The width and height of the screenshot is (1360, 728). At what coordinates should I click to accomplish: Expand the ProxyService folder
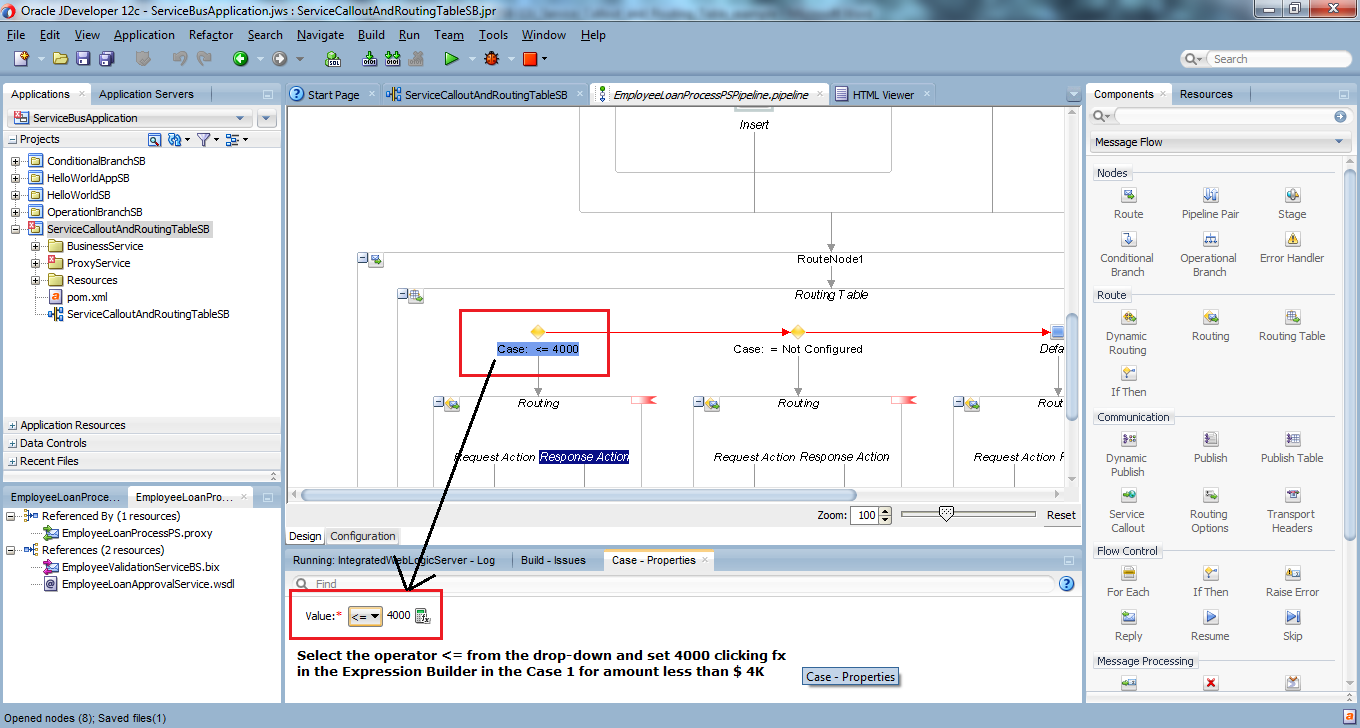point(36,263)
